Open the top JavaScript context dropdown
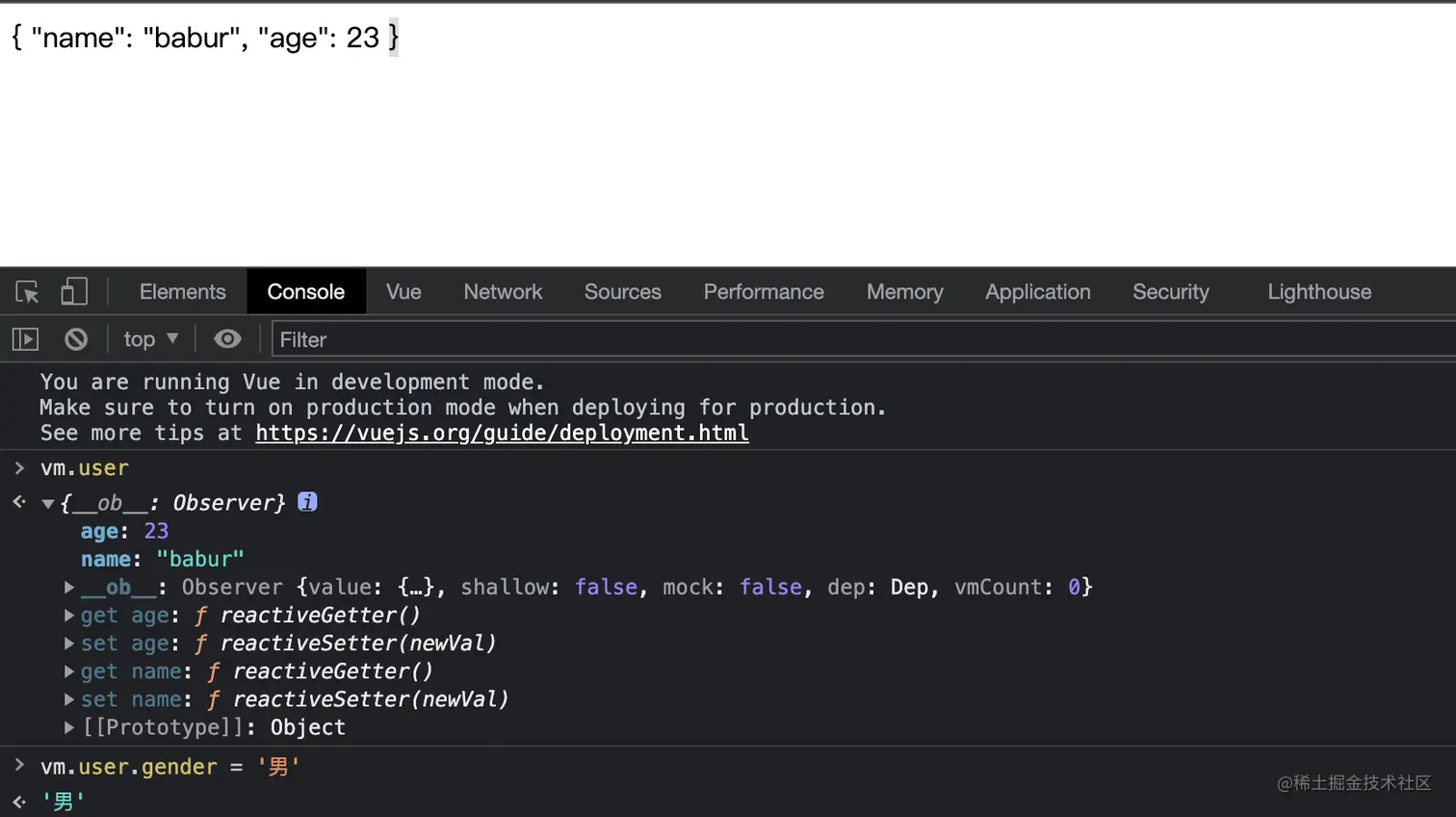The width and height of the screenshot is (1456, 817). click(x=150, y=339)
